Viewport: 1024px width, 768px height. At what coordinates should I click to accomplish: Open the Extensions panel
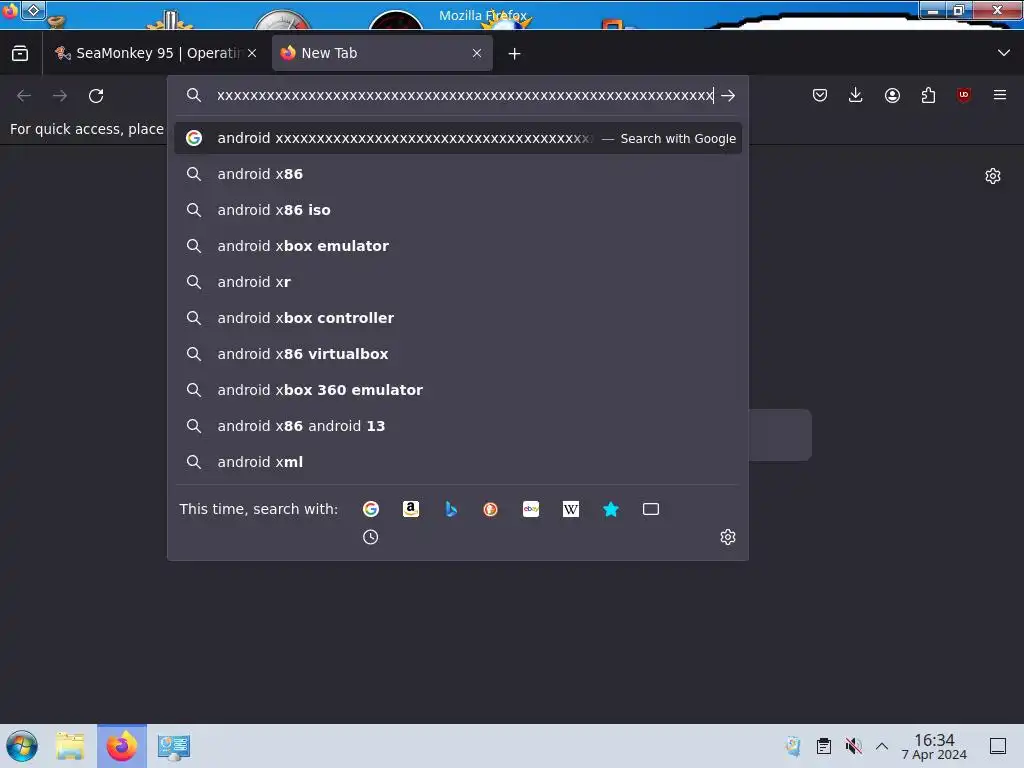point(928,95)
